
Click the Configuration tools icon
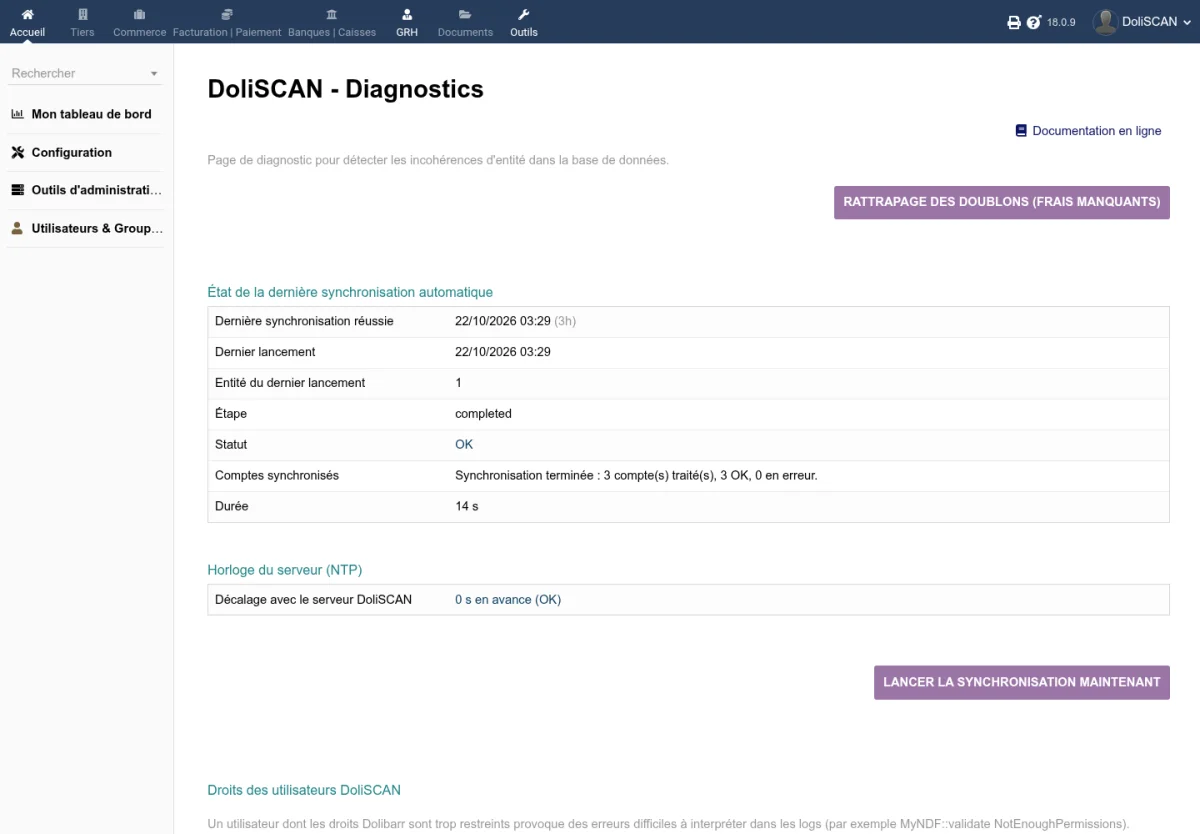18,153
